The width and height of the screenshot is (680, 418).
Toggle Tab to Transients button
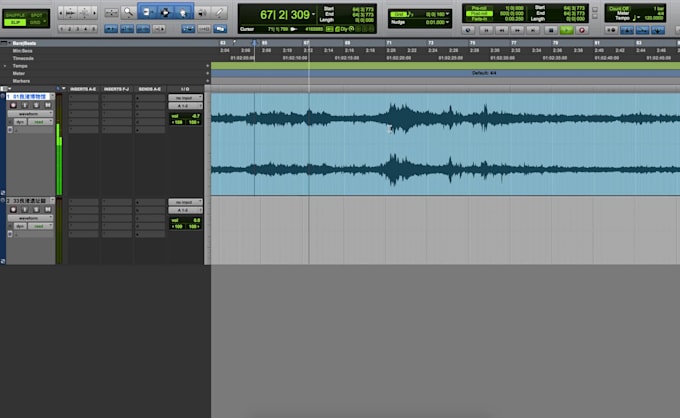(x=111, y=29)
